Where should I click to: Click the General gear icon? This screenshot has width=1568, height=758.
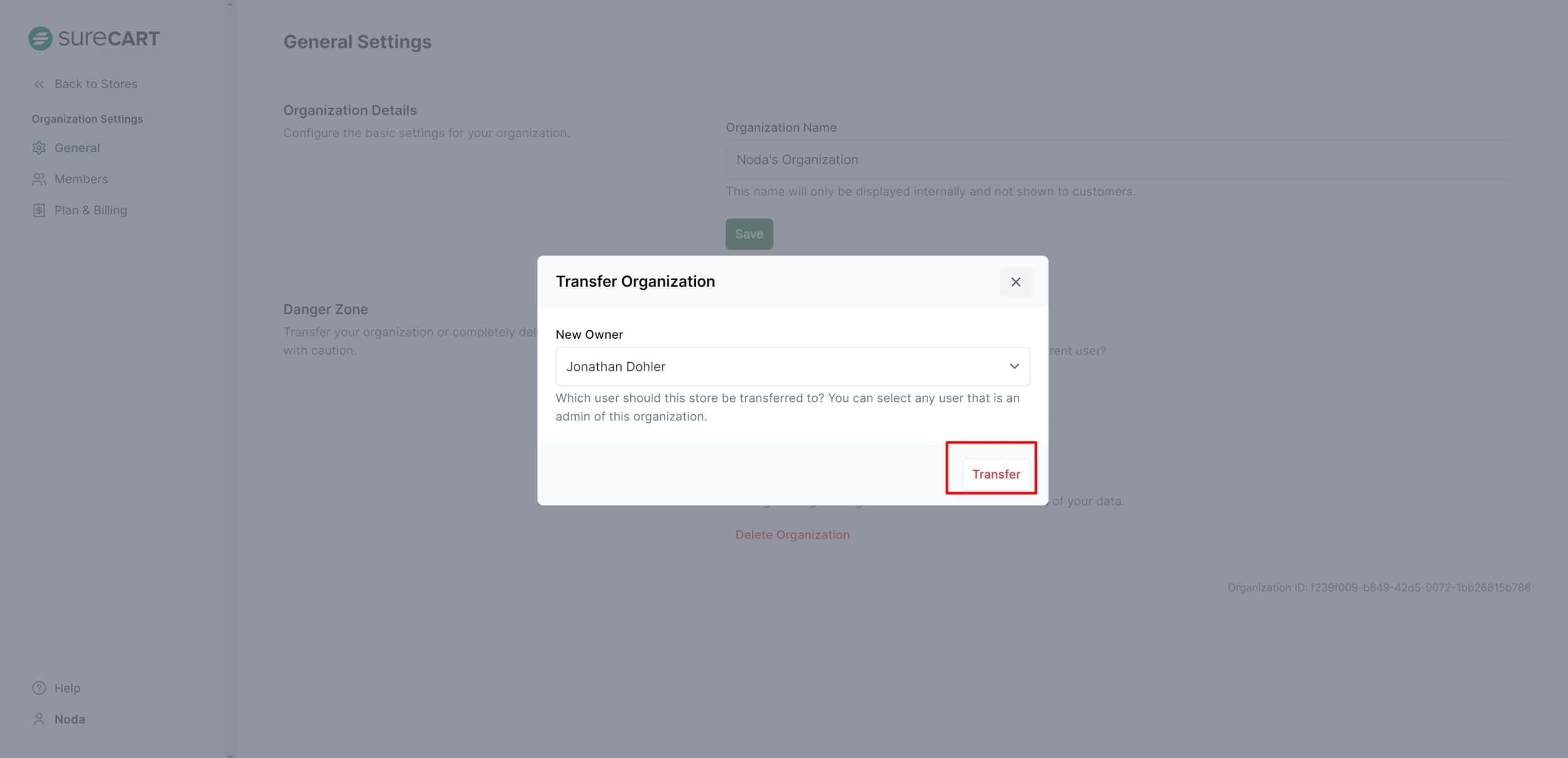39,148
